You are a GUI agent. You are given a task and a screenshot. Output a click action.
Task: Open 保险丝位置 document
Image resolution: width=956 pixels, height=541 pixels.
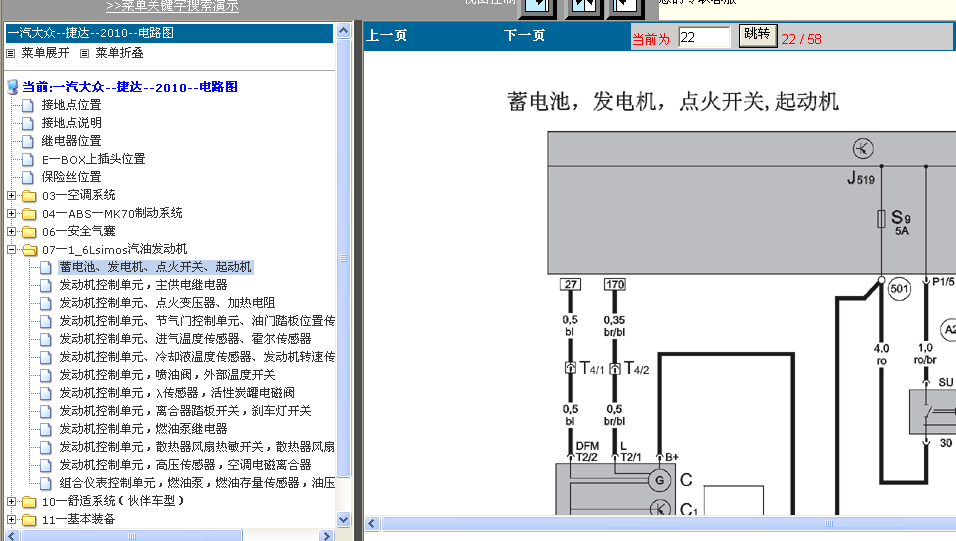[x=71, y=177]
